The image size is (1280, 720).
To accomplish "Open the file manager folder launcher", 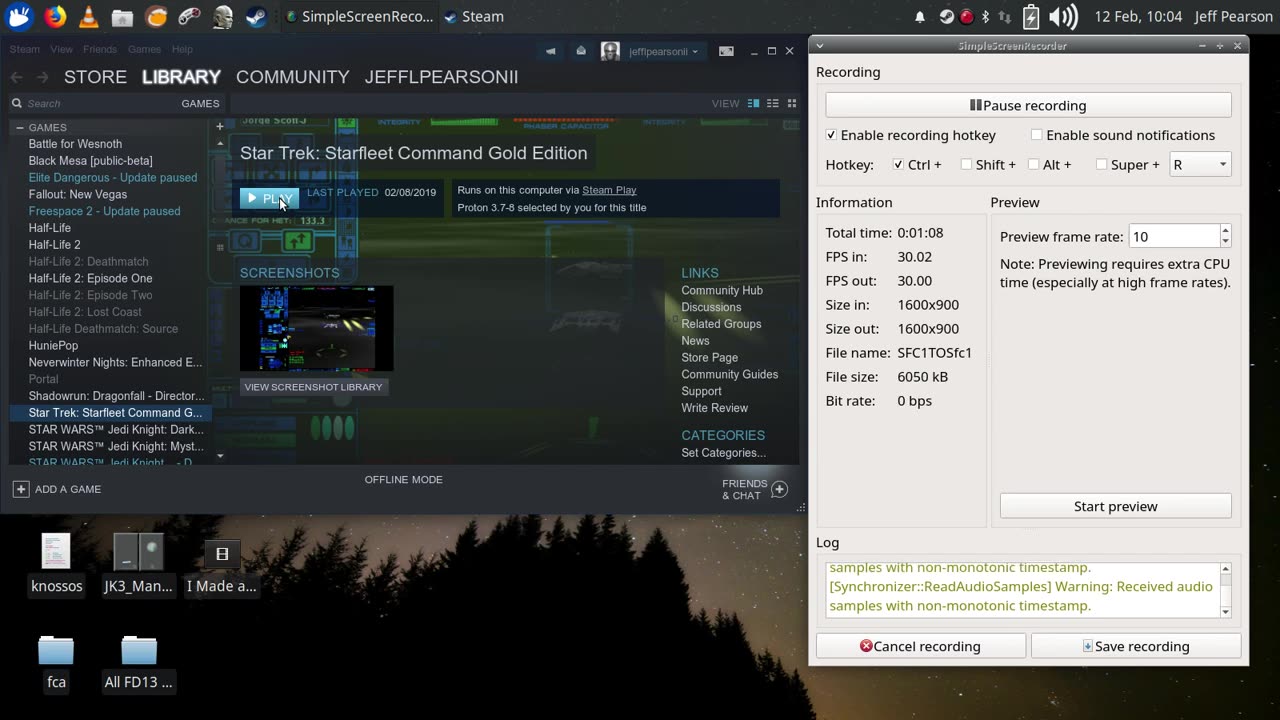I will [x=122, y=17].
